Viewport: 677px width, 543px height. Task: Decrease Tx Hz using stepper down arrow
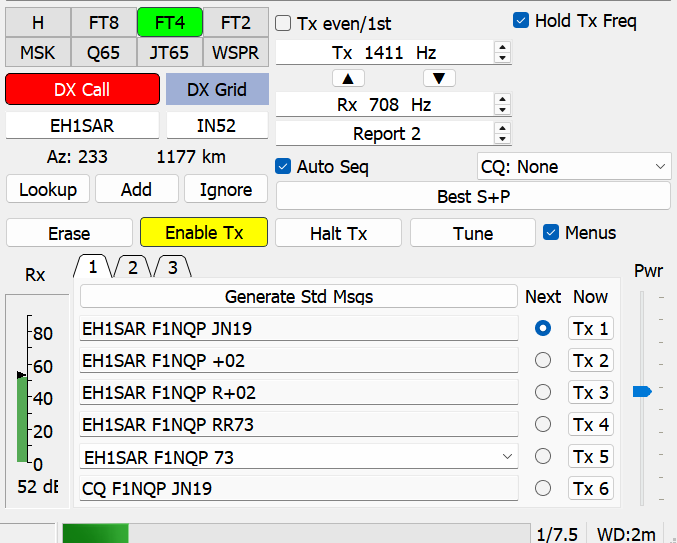tap(502, 57)
